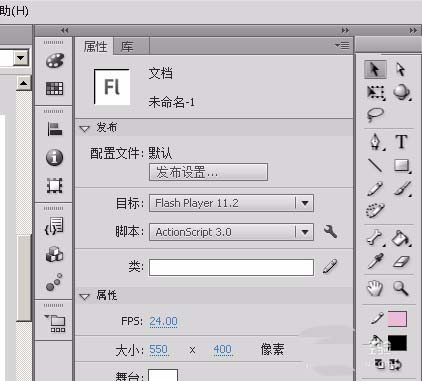This screenshot has width=422, height=381.
Task: Select the Paint Bucket tool
Action: pos(402,238)
